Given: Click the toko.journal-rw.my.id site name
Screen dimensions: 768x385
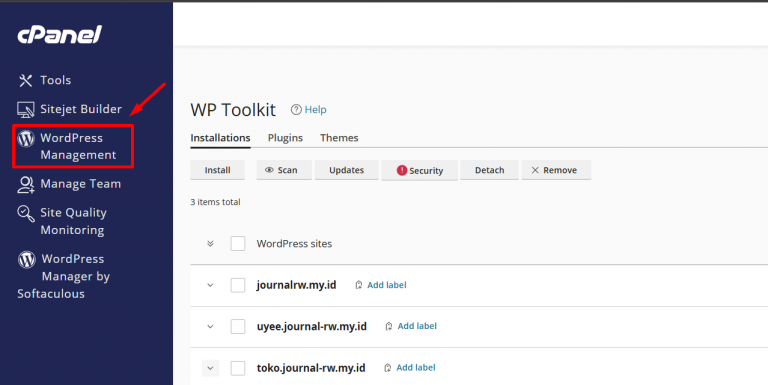Looking at the screenshot, I should tap(311, 368).
